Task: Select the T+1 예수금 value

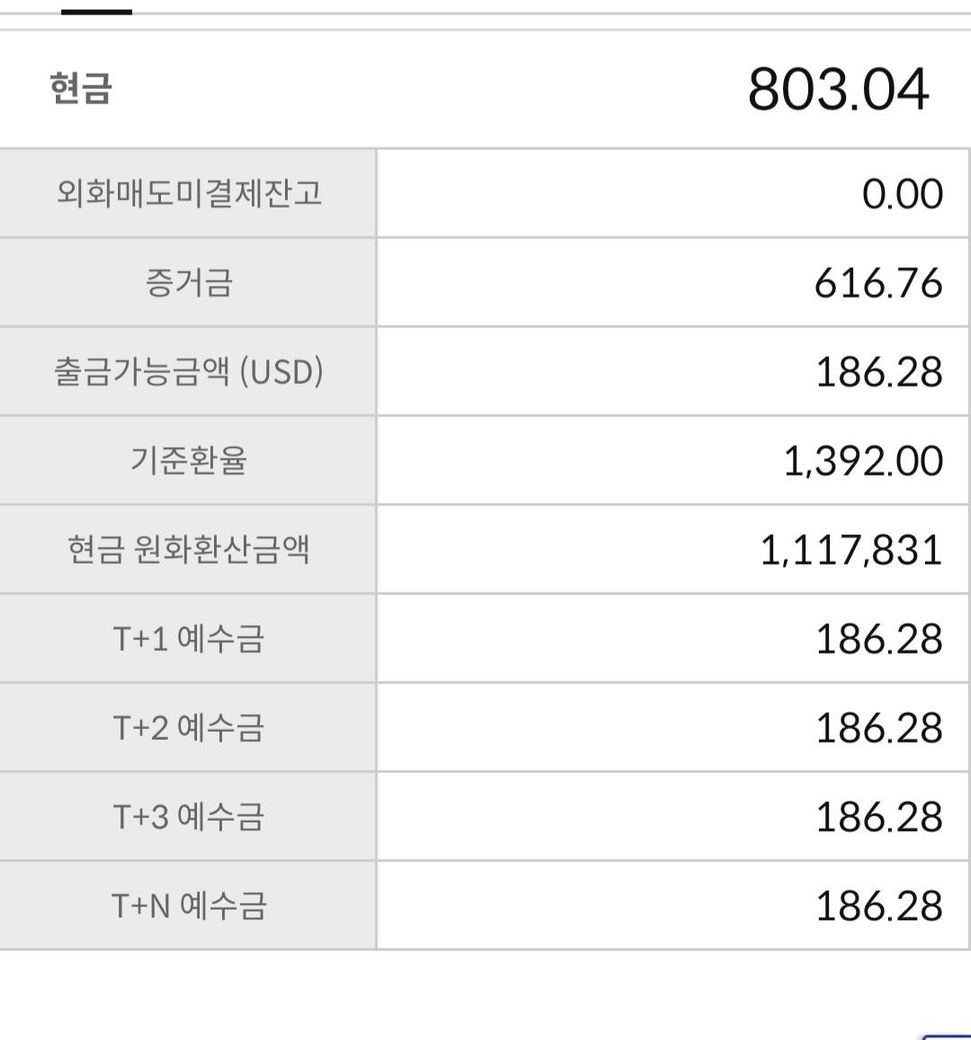Action: [x=878, y=639]
